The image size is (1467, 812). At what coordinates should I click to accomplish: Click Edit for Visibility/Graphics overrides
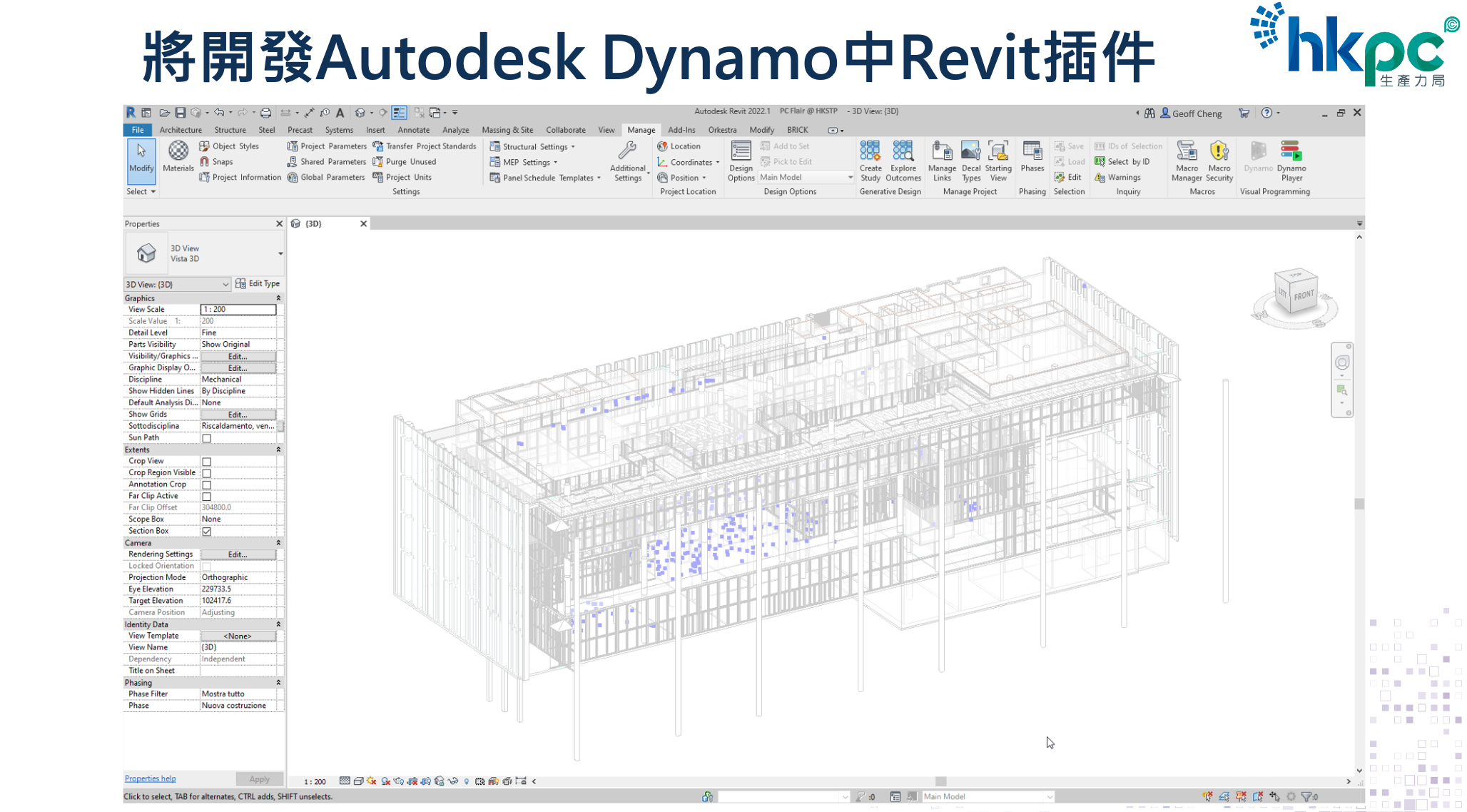coord(238,357)
